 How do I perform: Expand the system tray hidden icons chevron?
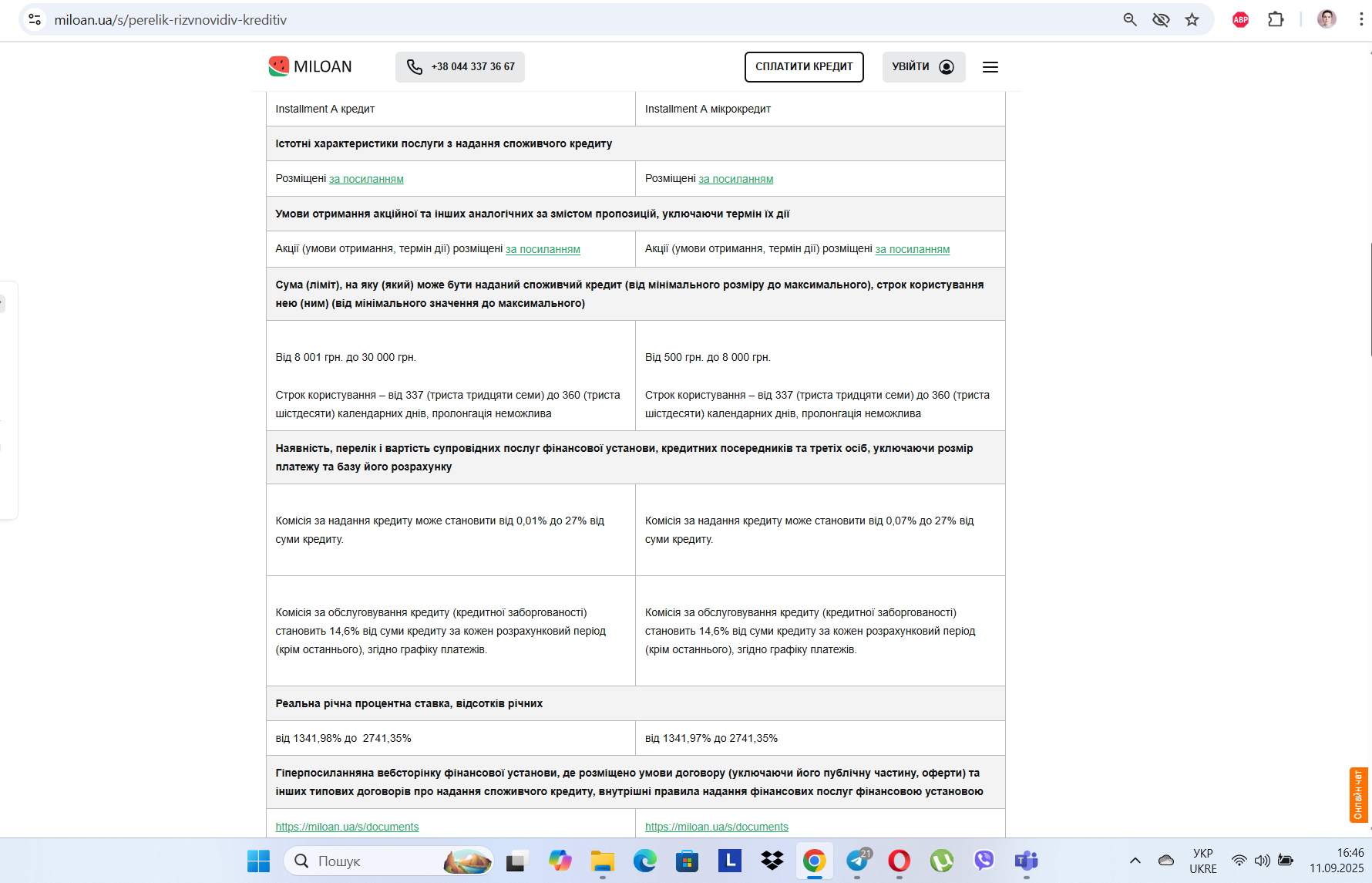coord(1135,861)
